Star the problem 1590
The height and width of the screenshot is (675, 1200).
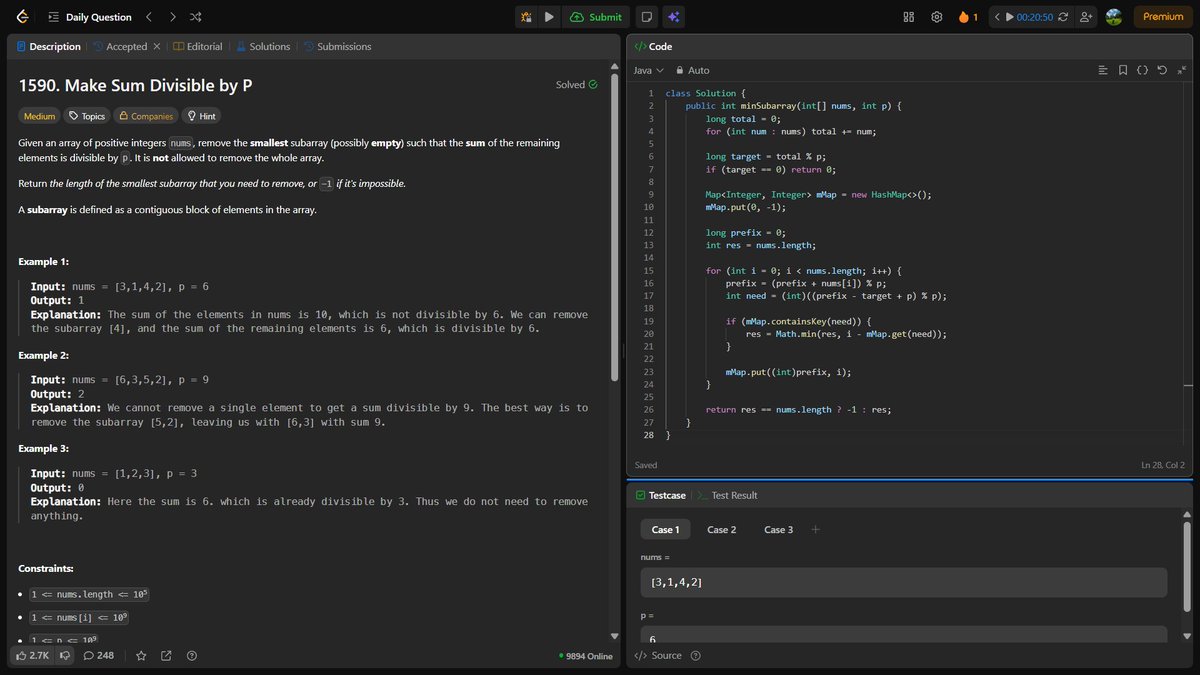point(143,656)
